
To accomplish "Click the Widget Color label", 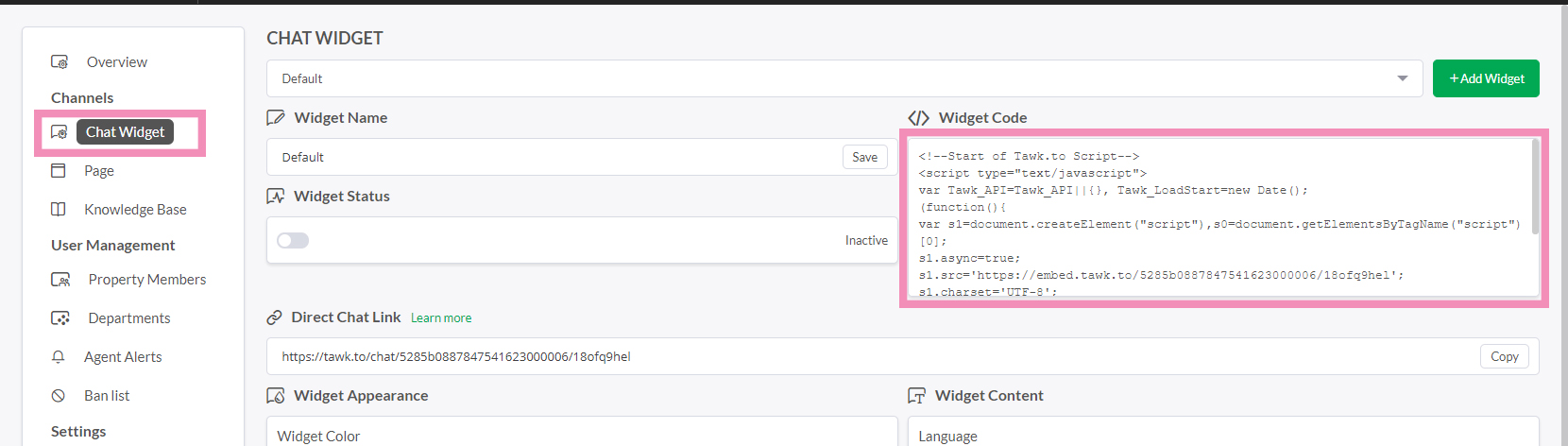I will pyautogui.click(x=318, y=437).
